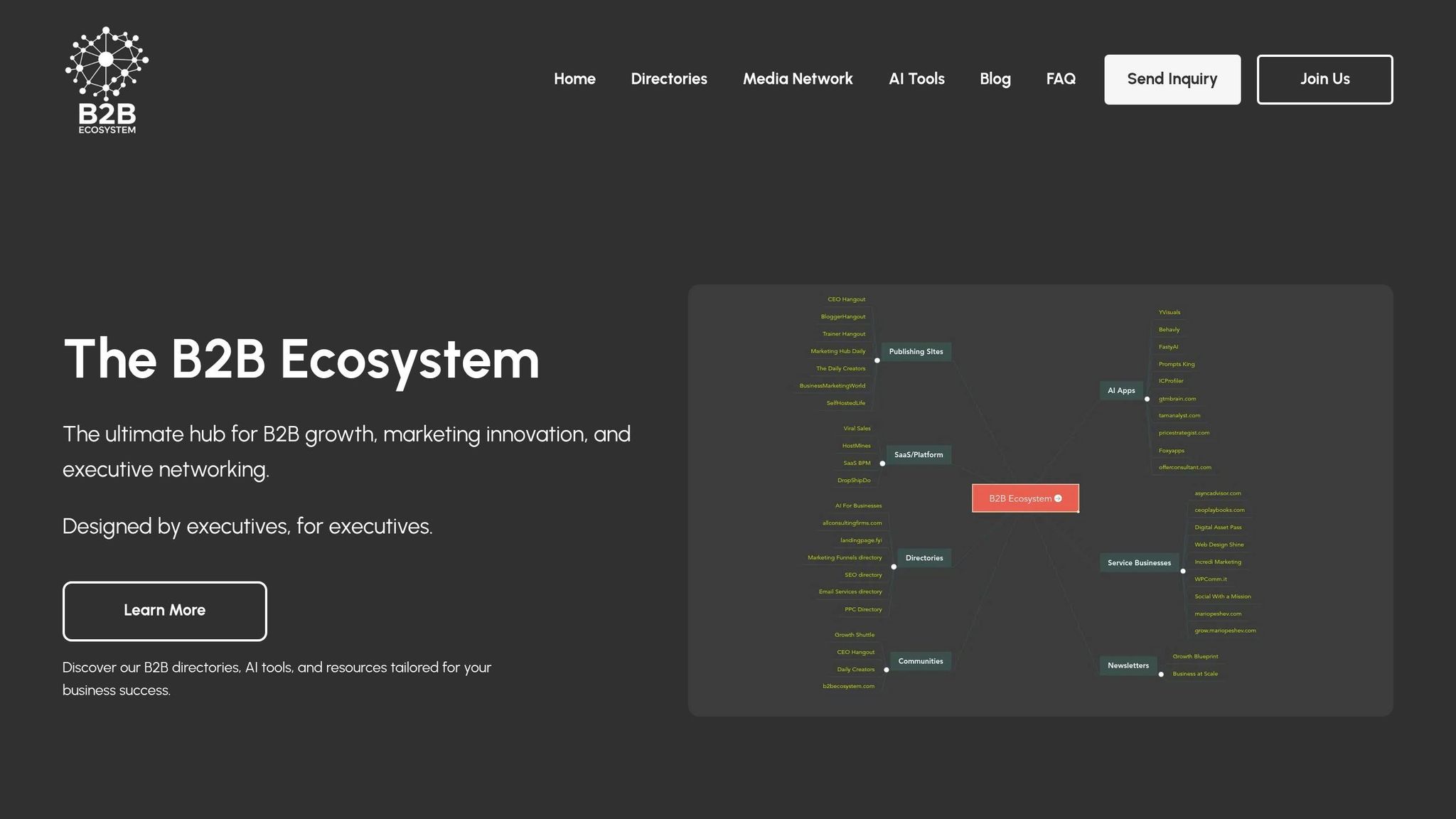
Task: Click the allconsultingfirms.com entry
Action: tap(852, 523)
